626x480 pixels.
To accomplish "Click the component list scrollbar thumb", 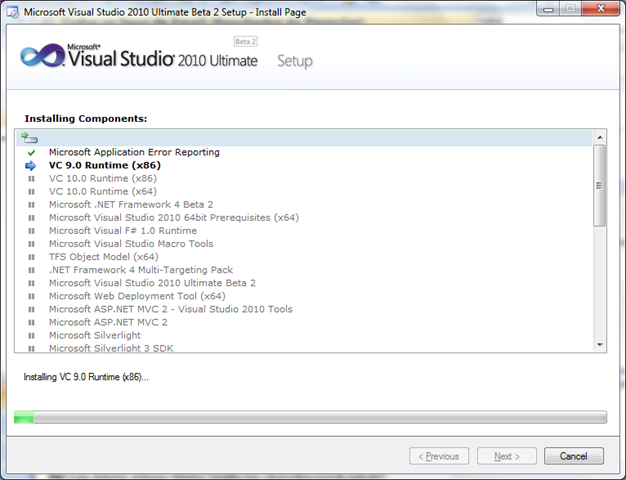I will 599,186.
